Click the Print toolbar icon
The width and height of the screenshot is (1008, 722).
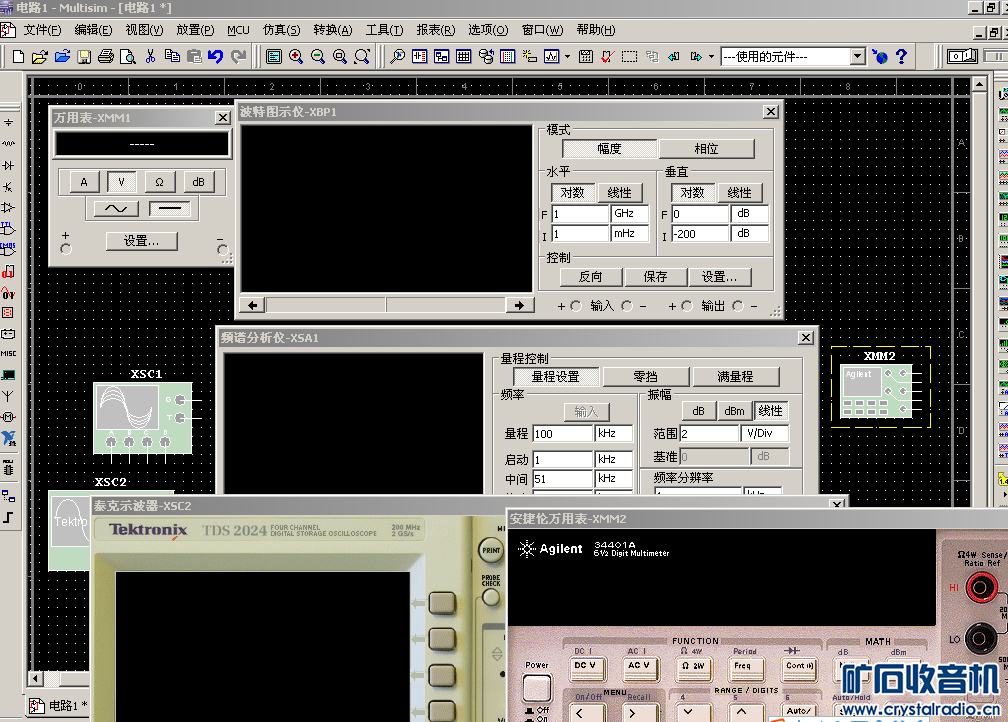[106, 57]
